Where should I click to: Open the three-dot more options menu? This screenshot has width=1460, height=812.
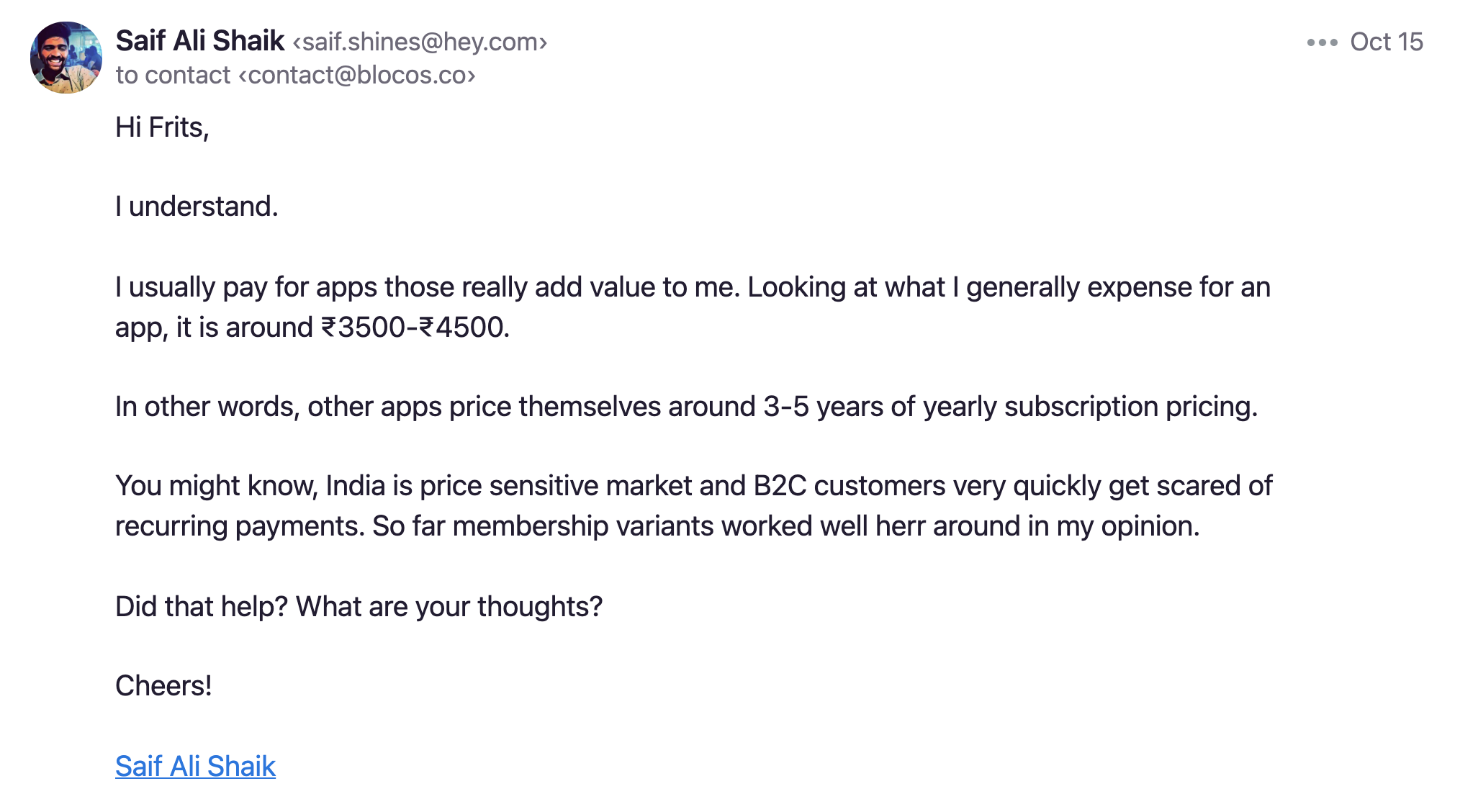(1322, 42)
